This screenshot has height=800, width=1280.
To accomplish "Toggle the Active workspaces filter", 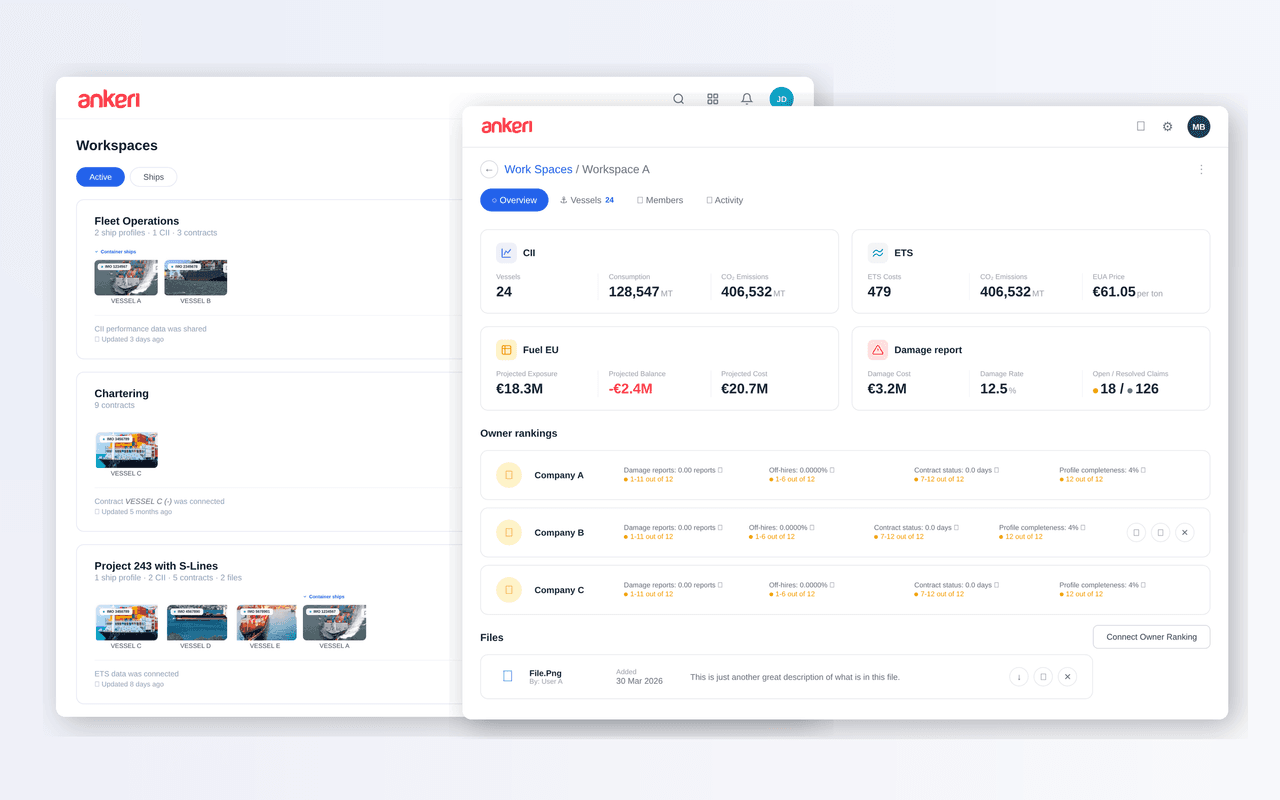I will pos(100,176).
